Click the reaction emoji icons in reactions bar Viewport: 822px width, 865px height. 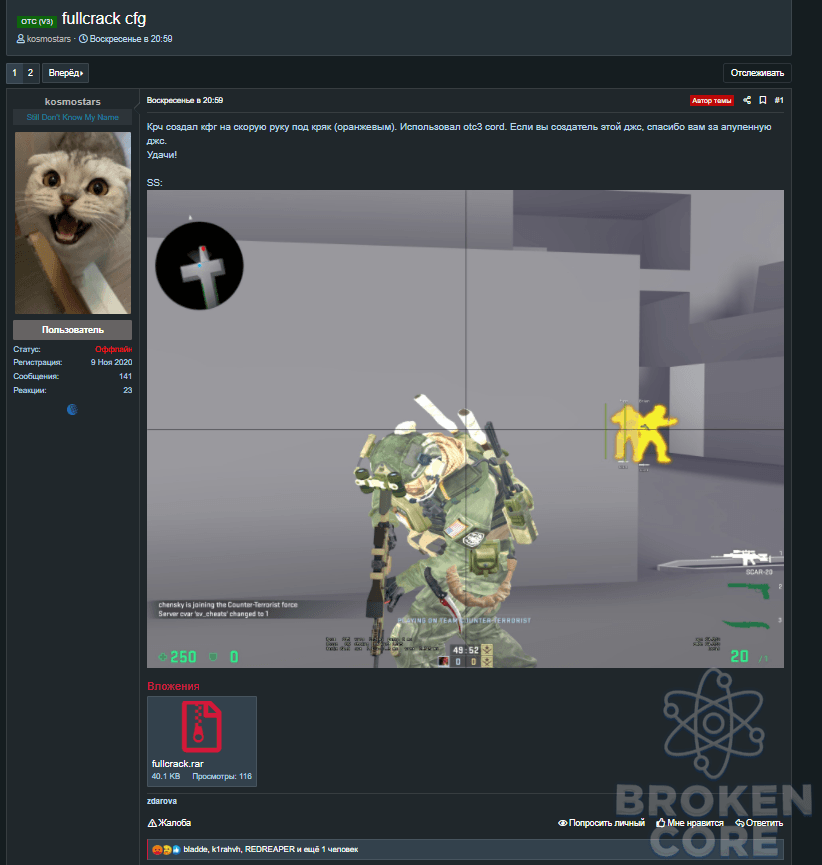coord(166,850)
